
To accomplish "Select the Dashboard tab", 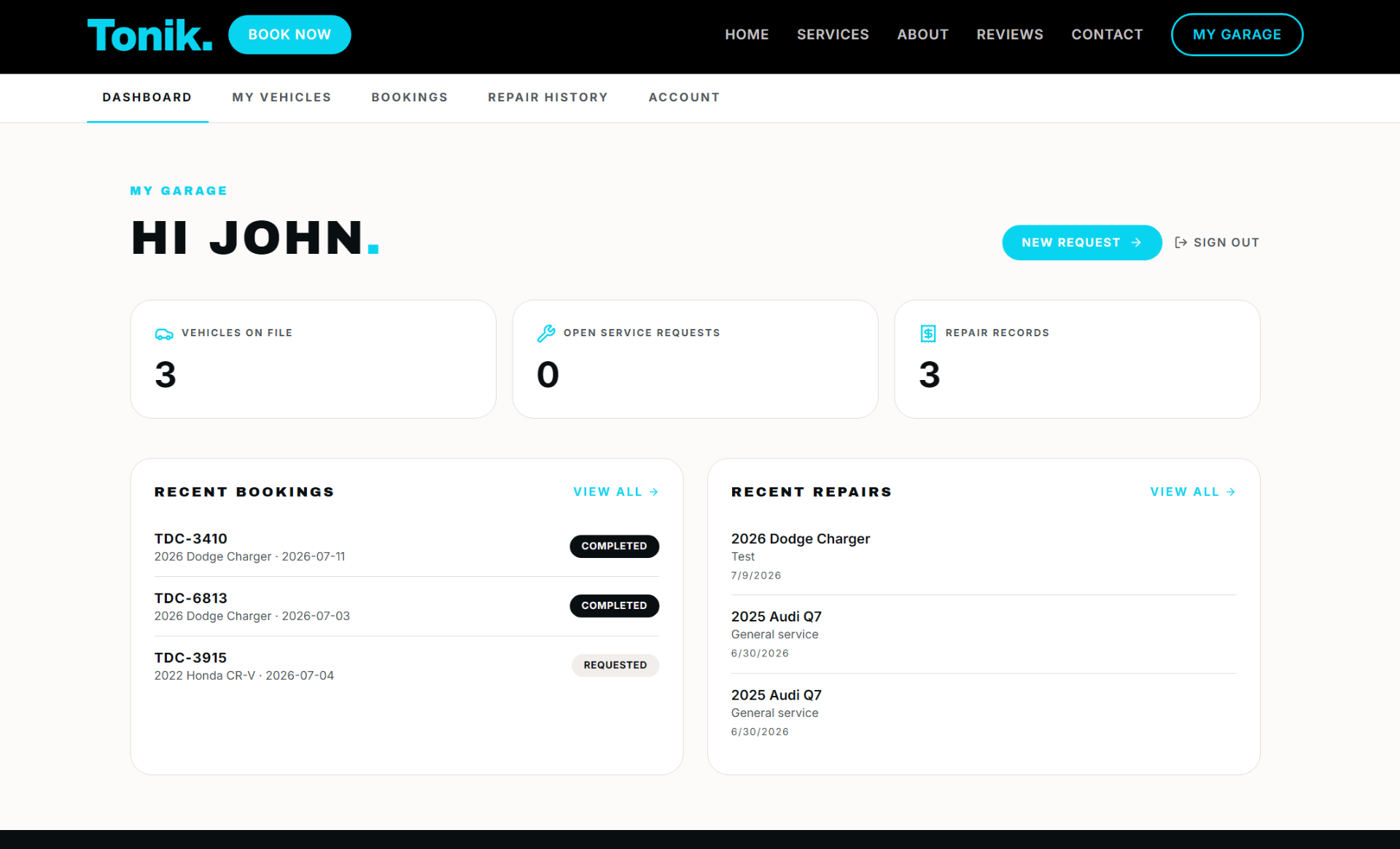I will tap(147, 98).
